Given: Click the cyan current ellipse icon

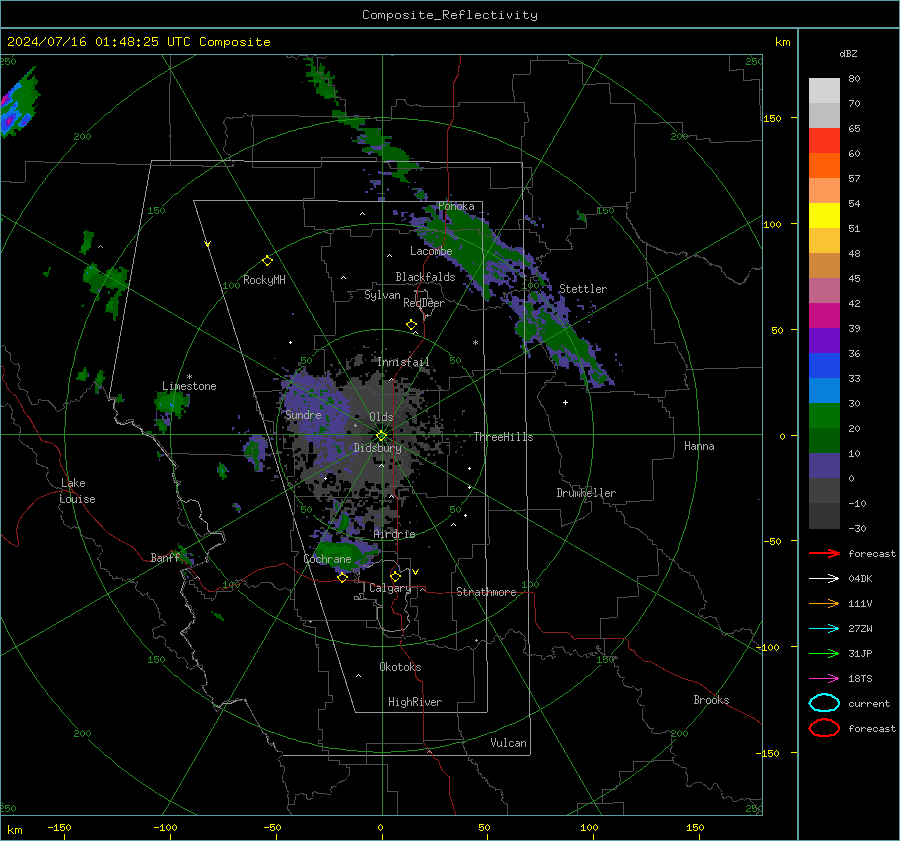Looking at the screenshot, I should [x=824, y=703].
